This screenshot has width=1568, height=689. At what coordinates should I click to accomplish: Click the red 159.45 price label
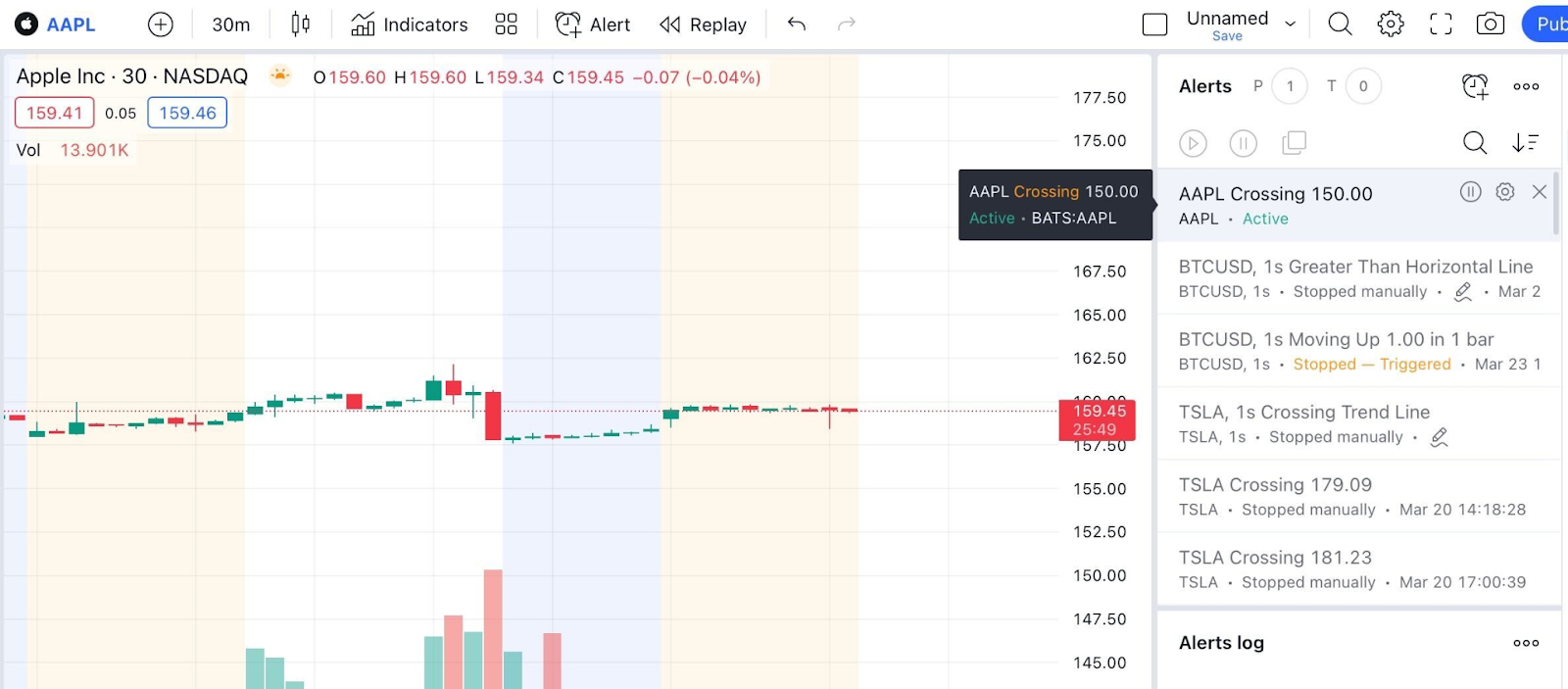click(1098, 419)
